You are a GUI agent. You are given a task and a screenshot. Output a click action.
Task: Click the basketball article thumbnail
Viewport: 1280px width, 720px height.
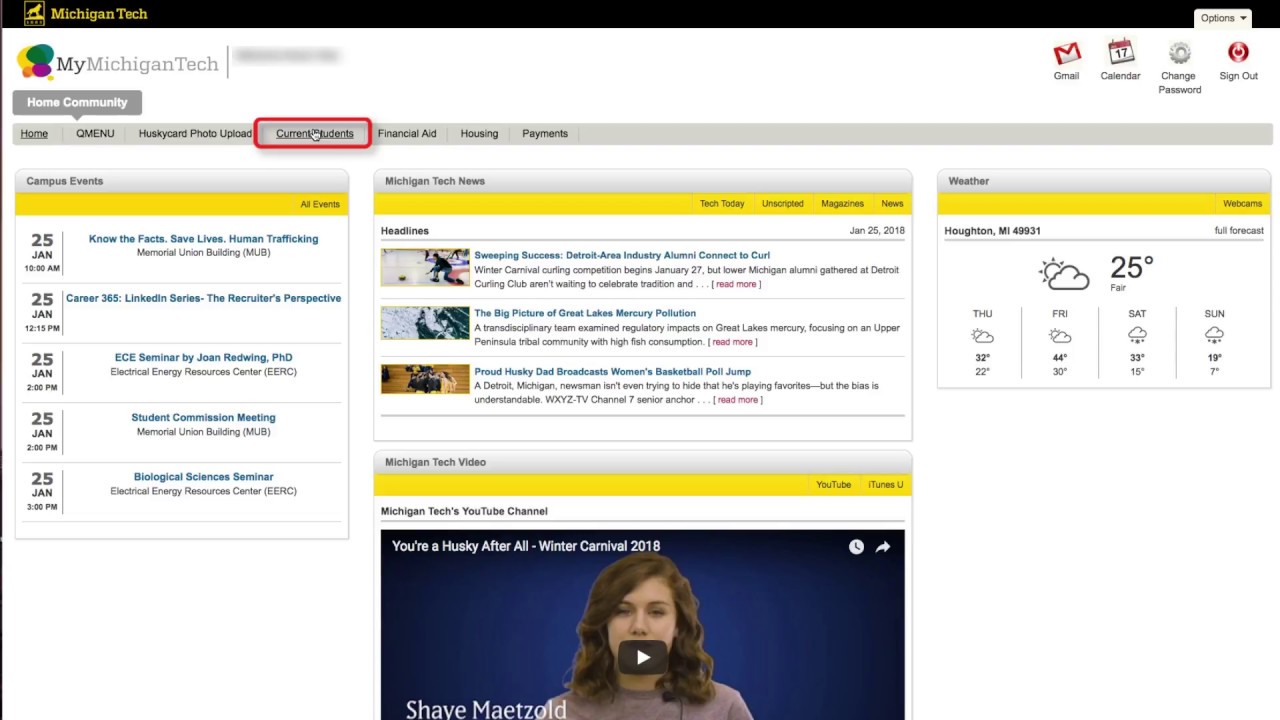click(x=425, y=379)
